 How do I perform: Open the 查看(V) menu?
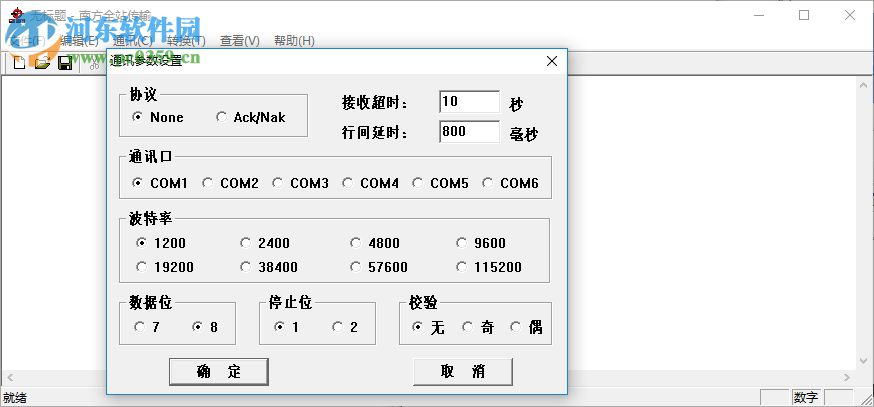[240, 41]
